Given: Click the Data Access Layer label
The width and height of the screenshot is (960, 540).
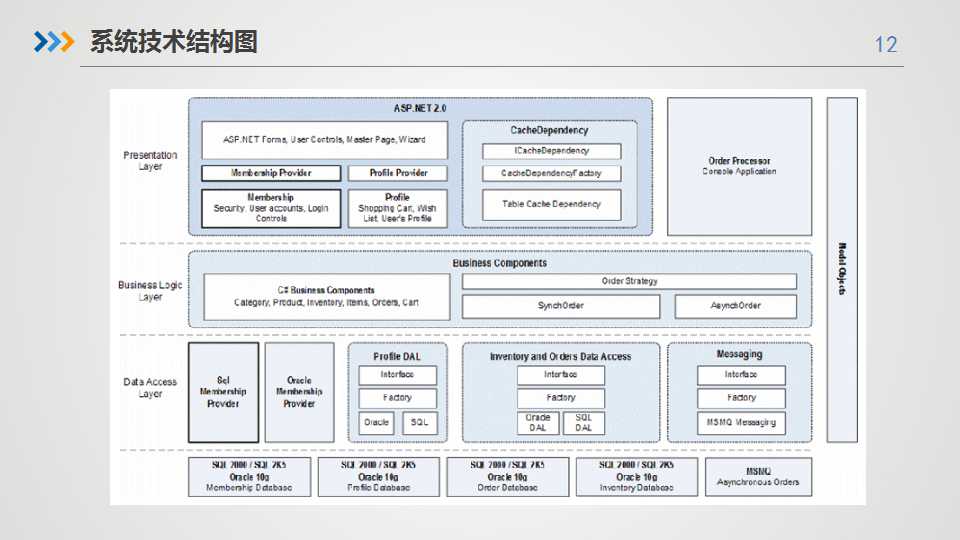Looking at the screenshot, I should coord(150,388).
